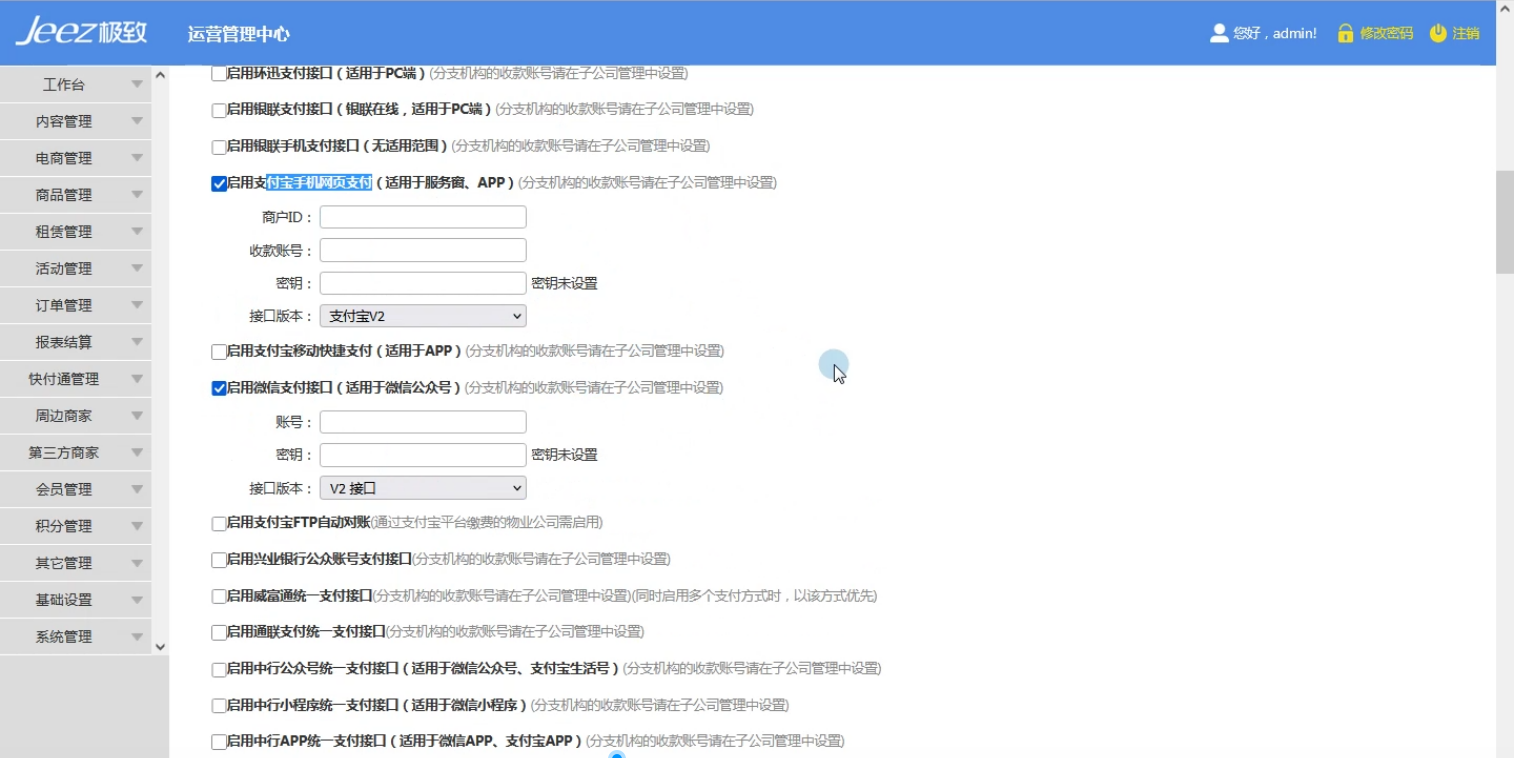Click the Alipay 密钥 input field
The width and height of the screenshot is (1514, 758).
(423, 283)
